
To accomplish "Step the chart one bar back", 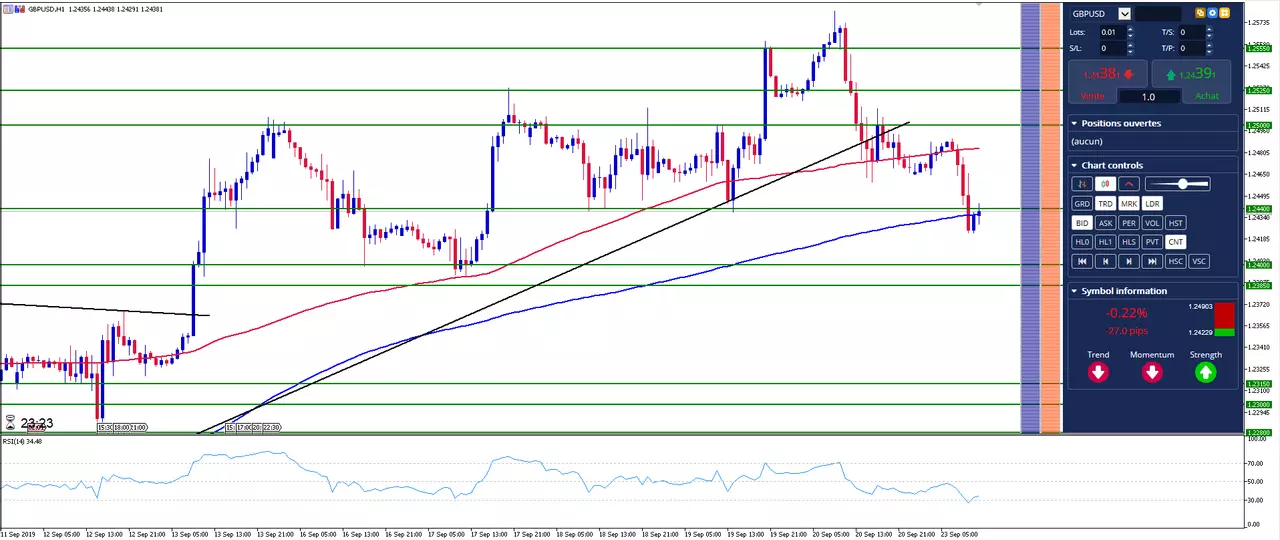I will point(1105,261).
